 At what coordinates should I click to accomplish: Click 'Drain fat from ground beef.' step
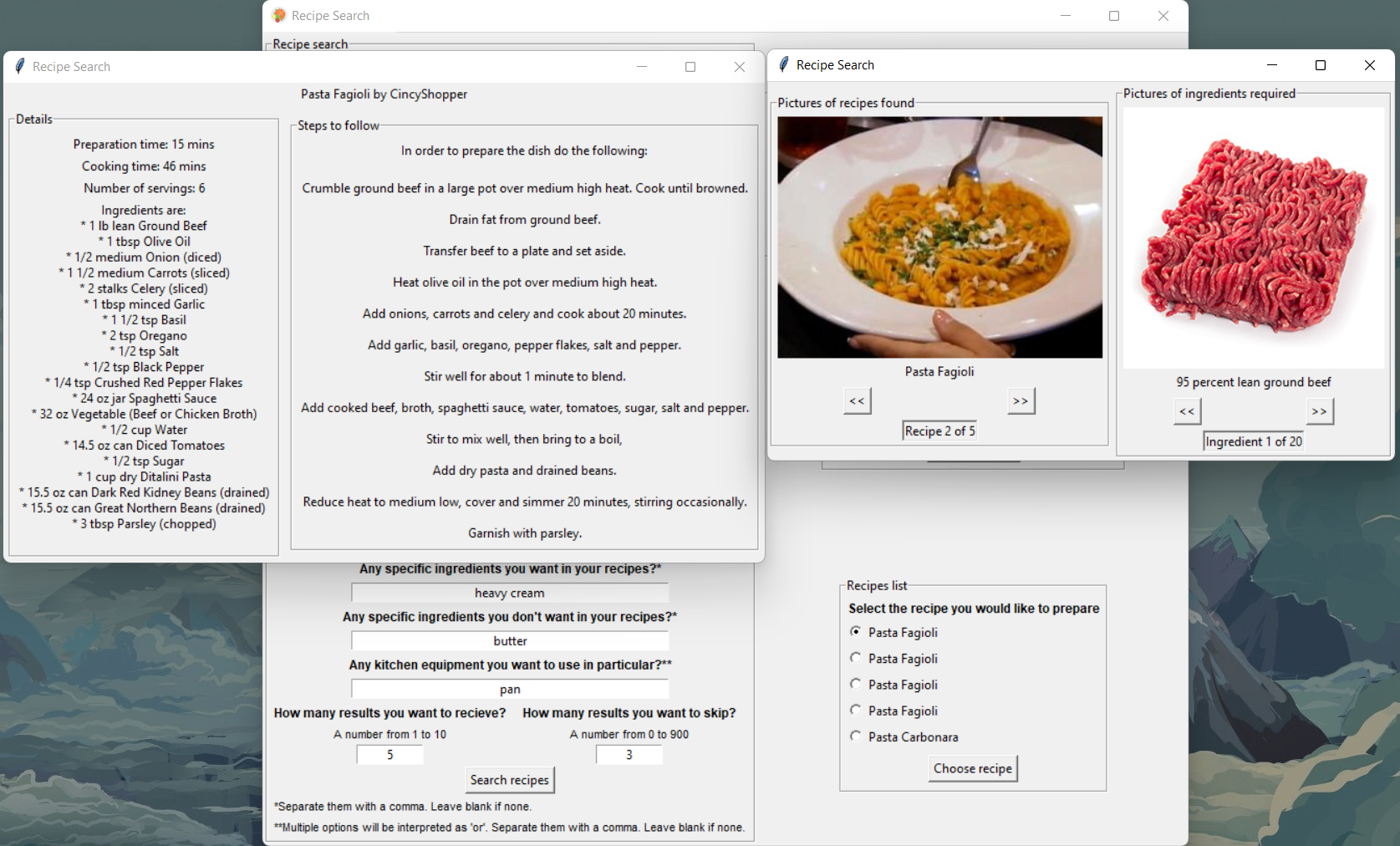point(525,220)
